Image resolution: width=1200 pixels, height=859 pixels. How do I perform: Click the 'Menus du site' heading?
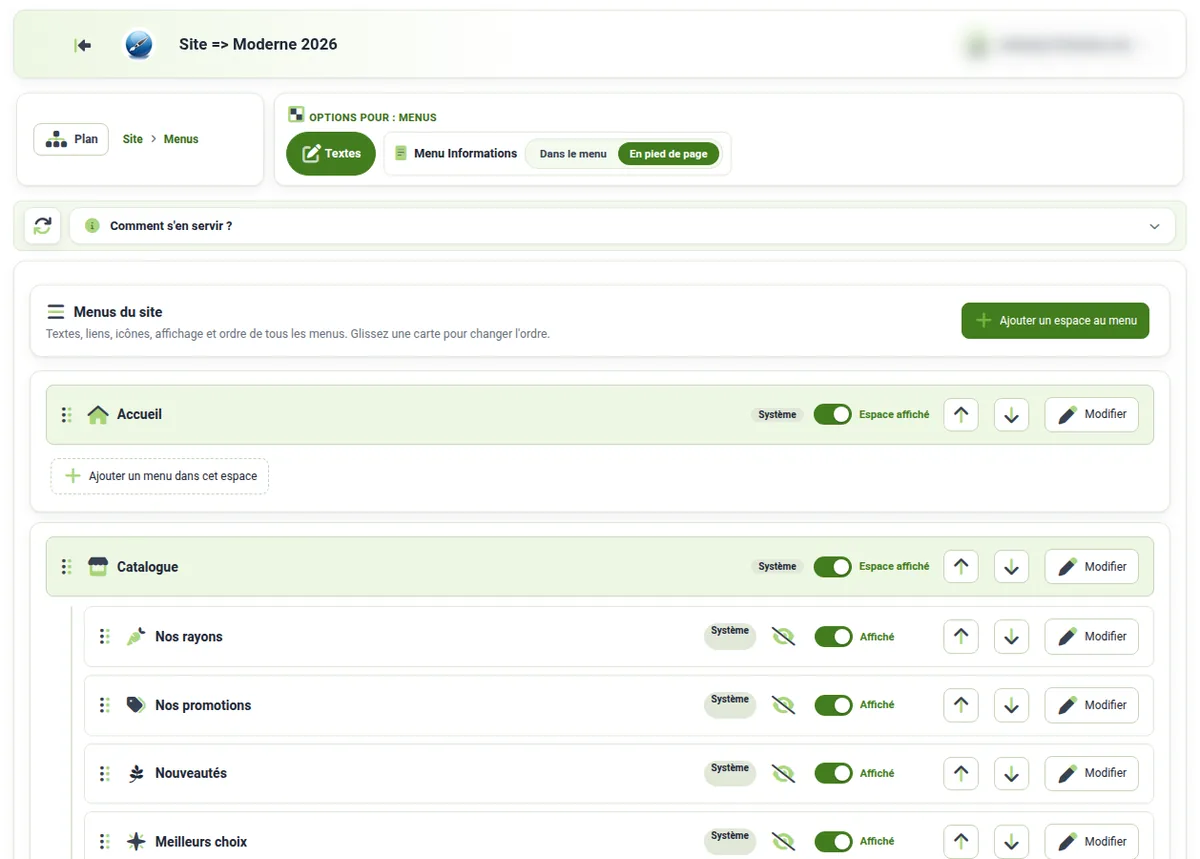click(118, 312)
